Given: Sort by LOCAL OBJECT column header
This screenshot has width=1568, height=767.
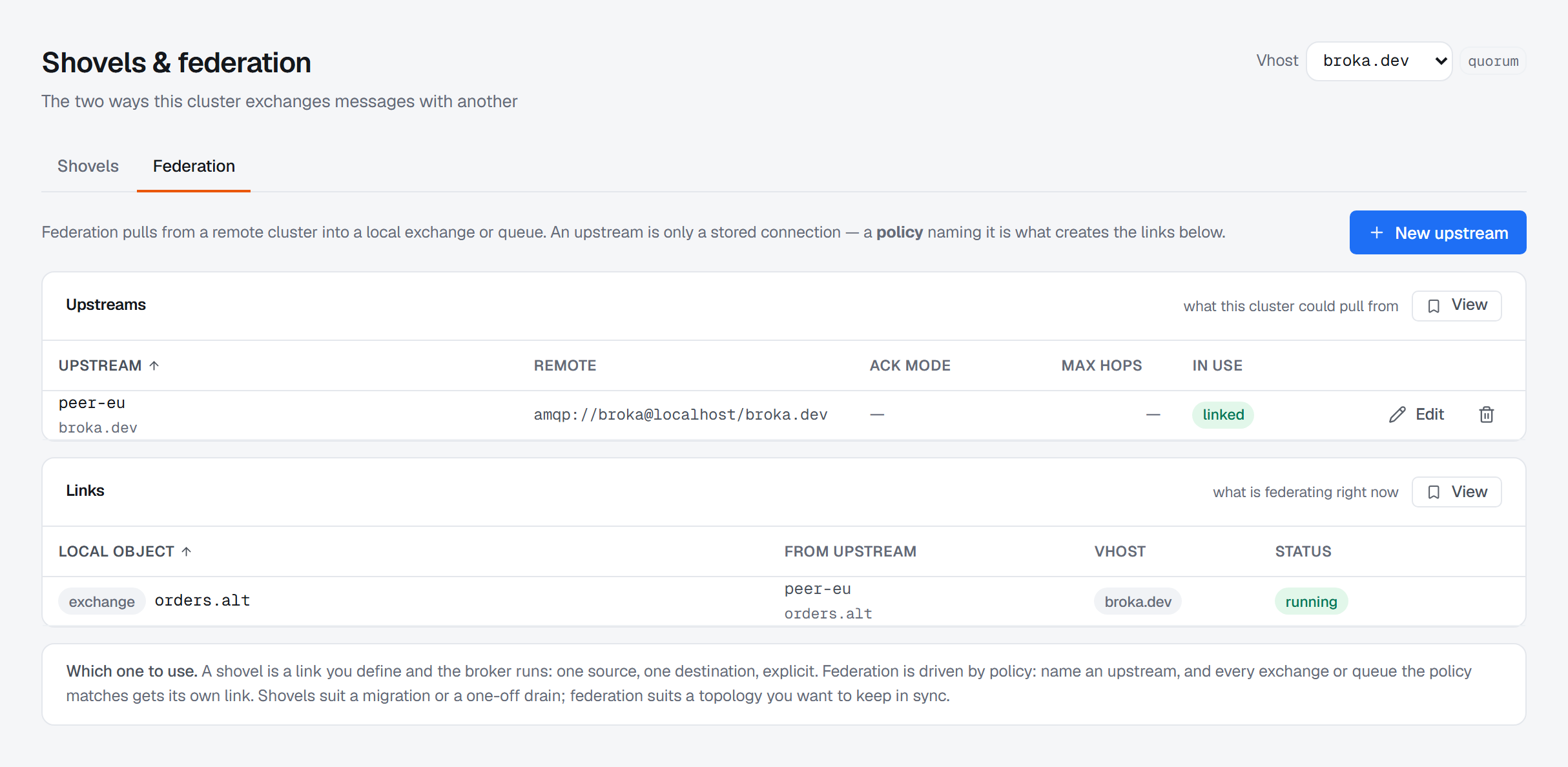Looking at the screenshot, I should [x=125, y=551].
